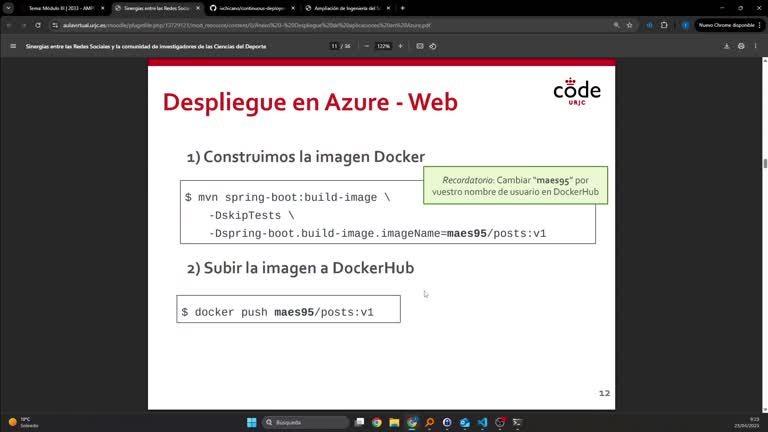Open the weather widget on the taskbar
768x432 pixels.
pos(24,422)
